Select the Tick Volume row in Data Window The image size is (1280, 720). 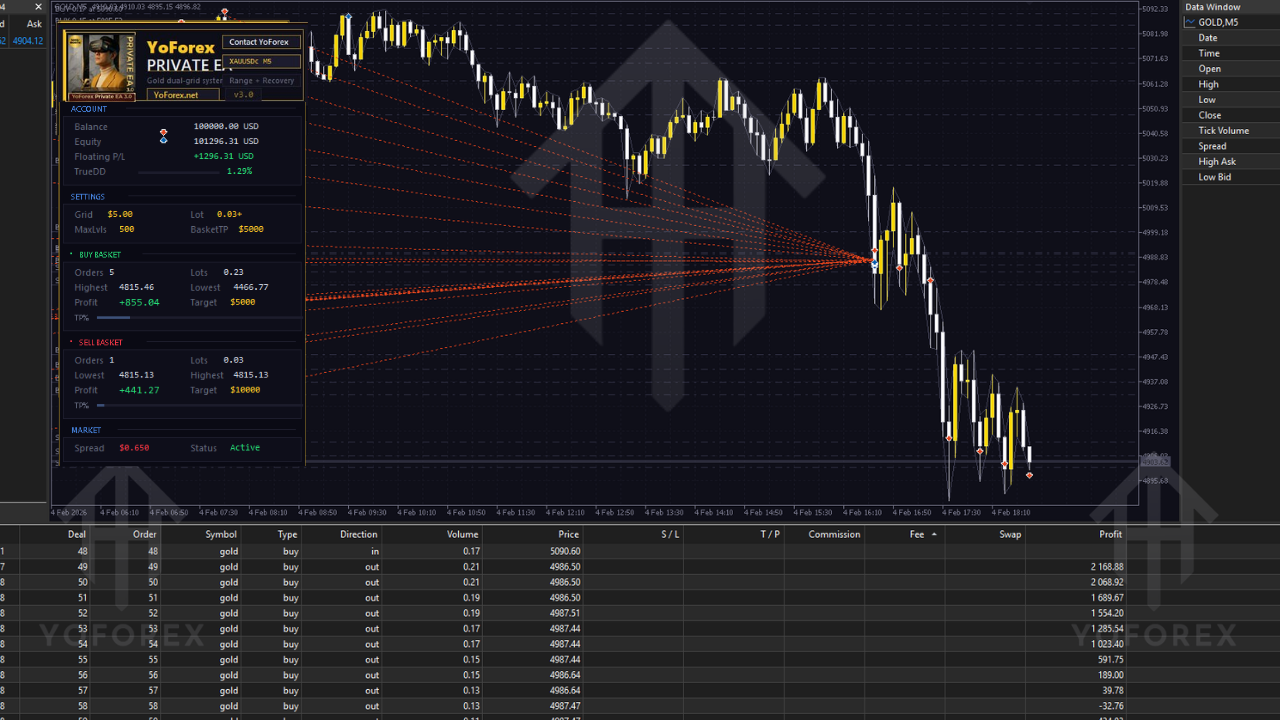[1224, 131]
